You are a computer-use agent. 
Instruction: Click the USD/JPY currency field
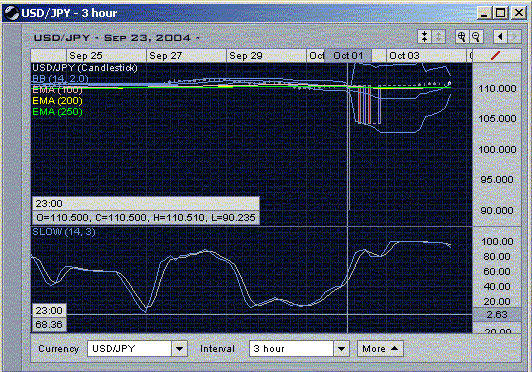click(x=129, y=349)
